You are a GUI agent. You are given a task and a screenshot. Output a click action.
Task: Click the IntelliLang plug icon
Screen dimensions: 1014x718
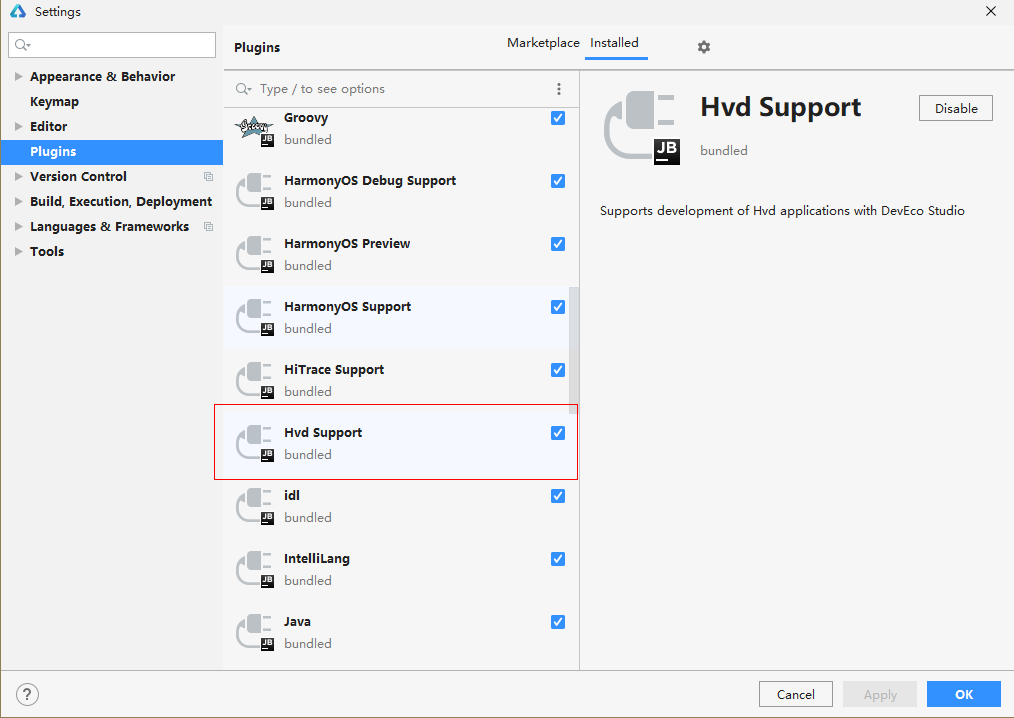pos(255,569)
